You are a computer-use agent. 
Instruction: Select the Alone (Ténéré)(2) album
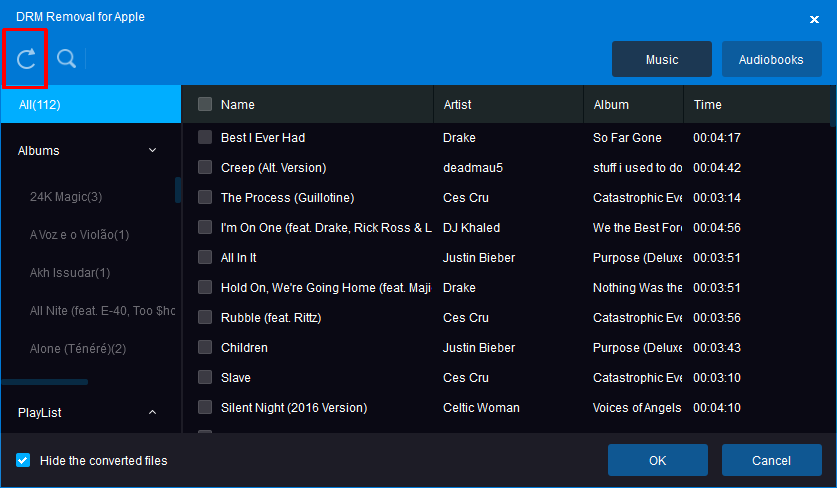pos(78,349)
